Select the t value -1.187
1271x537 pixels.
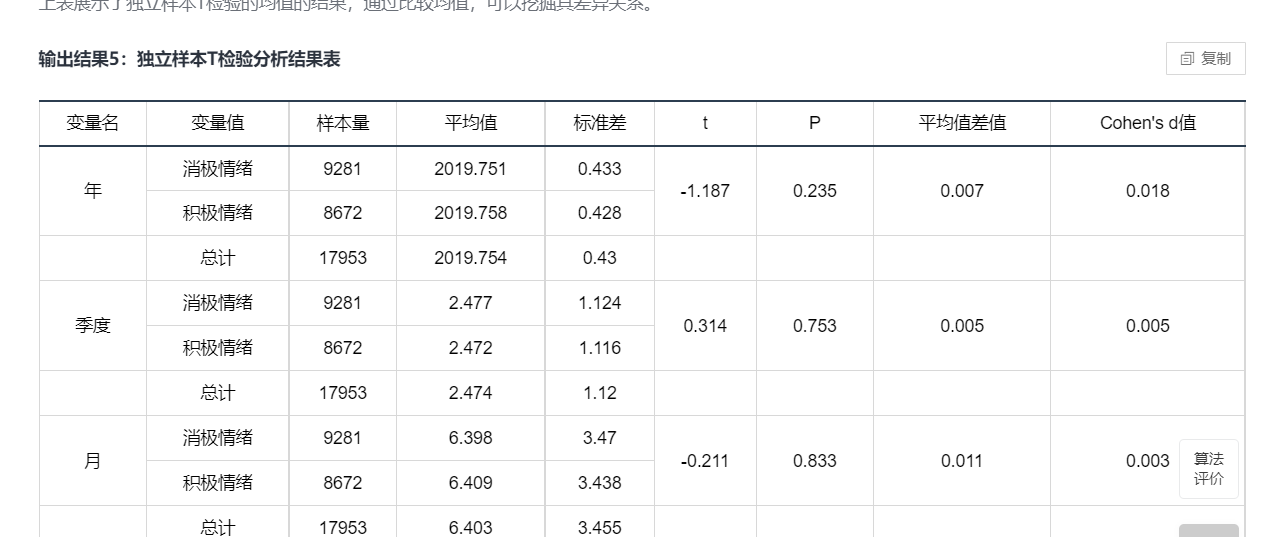(x=705, y=191)
